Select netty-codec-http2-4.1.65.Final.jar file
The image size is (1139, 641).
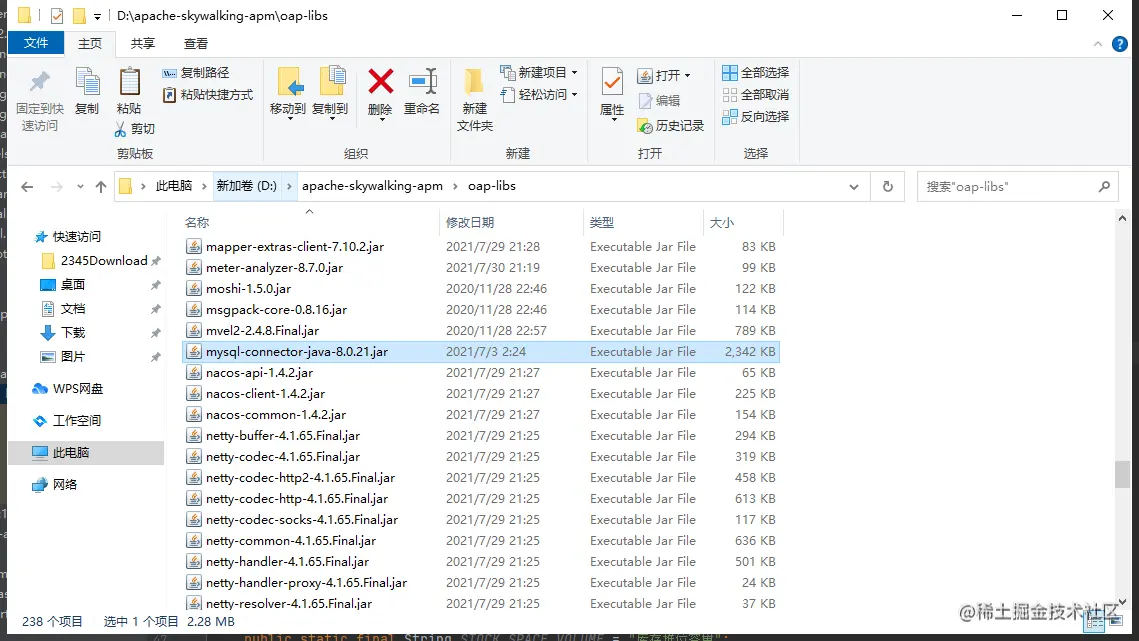pos(481,477)
